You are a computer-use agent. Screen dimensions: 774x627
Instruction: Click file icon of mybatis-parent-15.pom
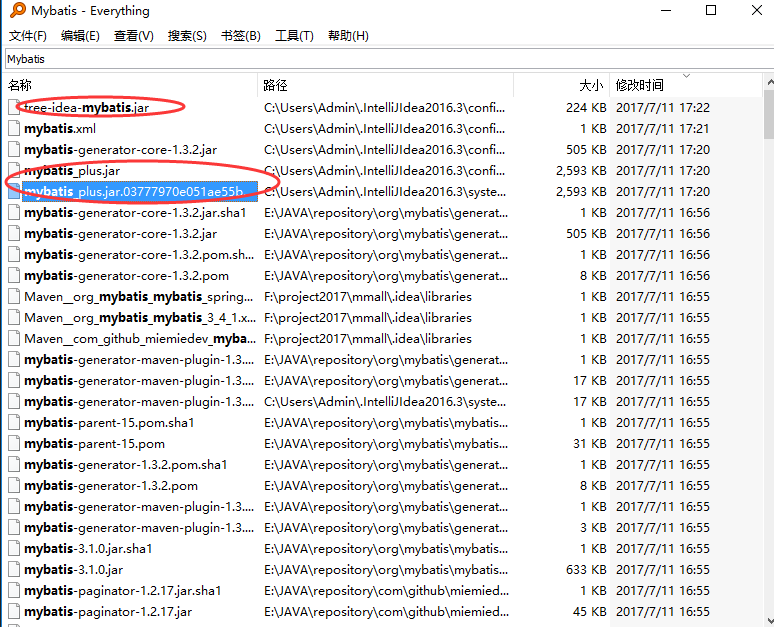pyautogui.click(x=14, y=444)
